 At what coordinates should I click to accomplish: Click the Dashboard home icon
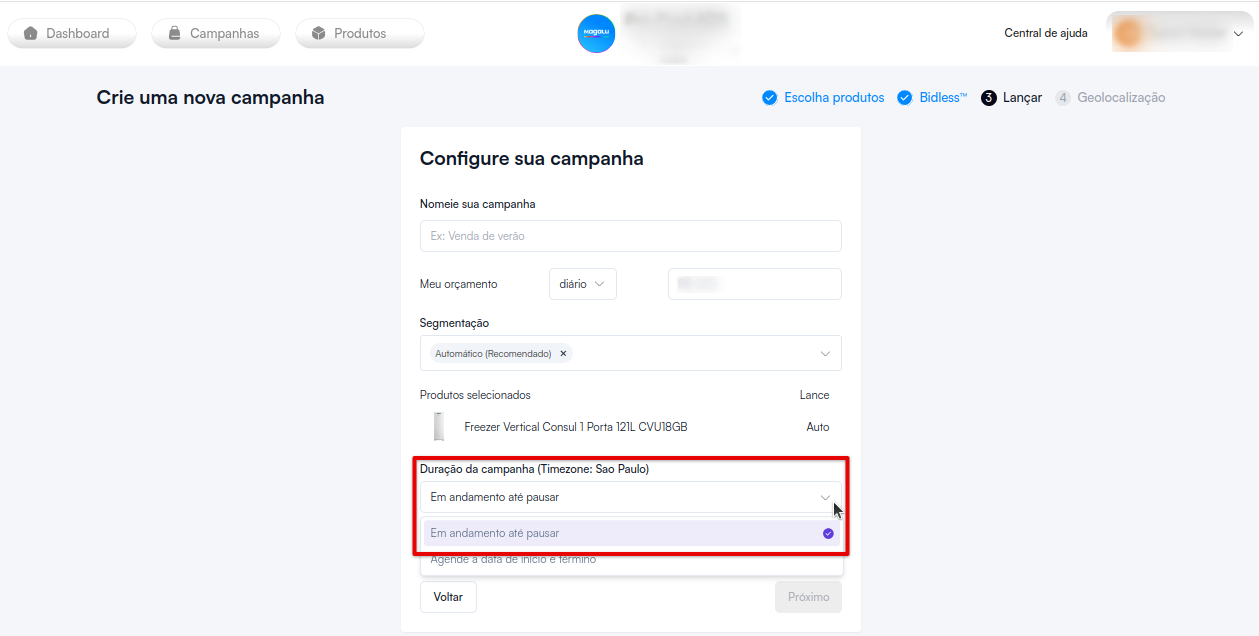[x=31, y=33]
